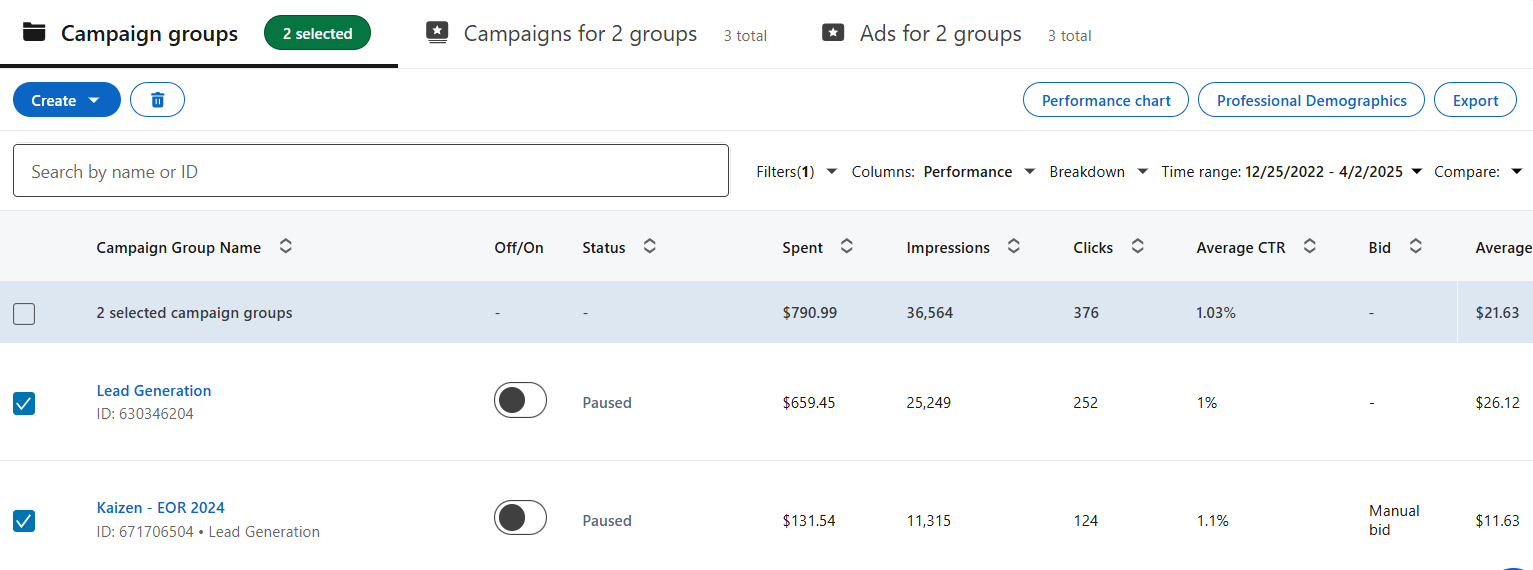Enable the Kaizen - EOR 2024 toggle

pyautogui.click(x=520, y=518)
